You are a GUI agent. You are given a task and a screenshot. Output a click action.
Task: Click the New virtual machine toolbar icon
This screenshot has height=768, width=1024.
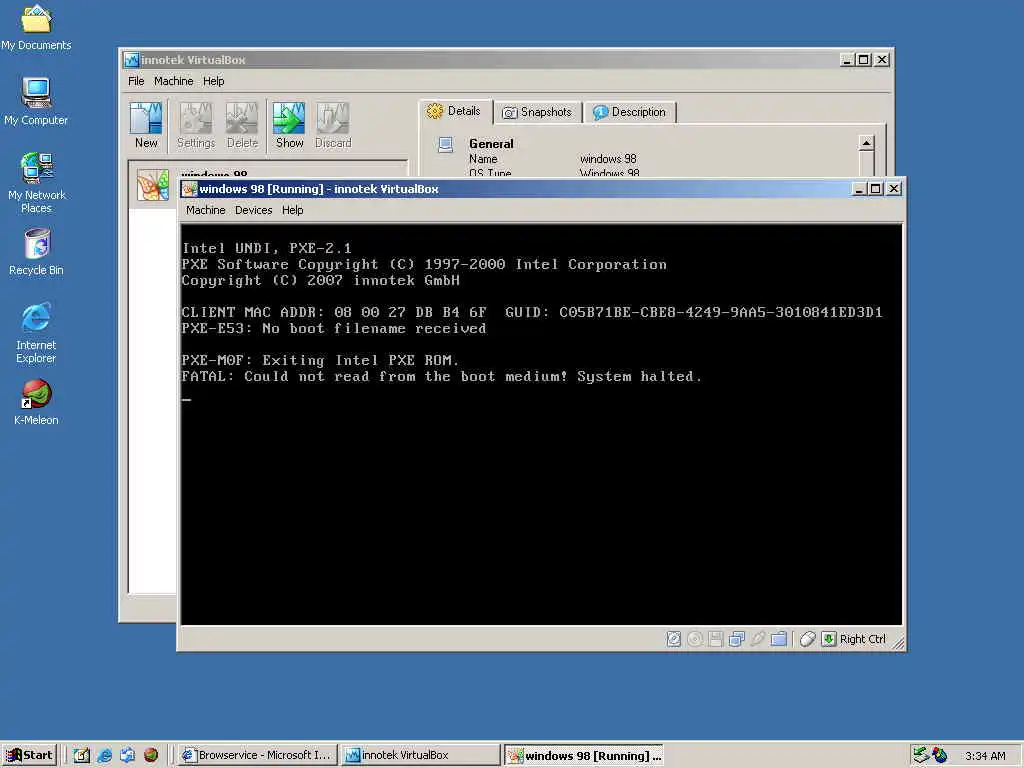[x=146, y=125]
